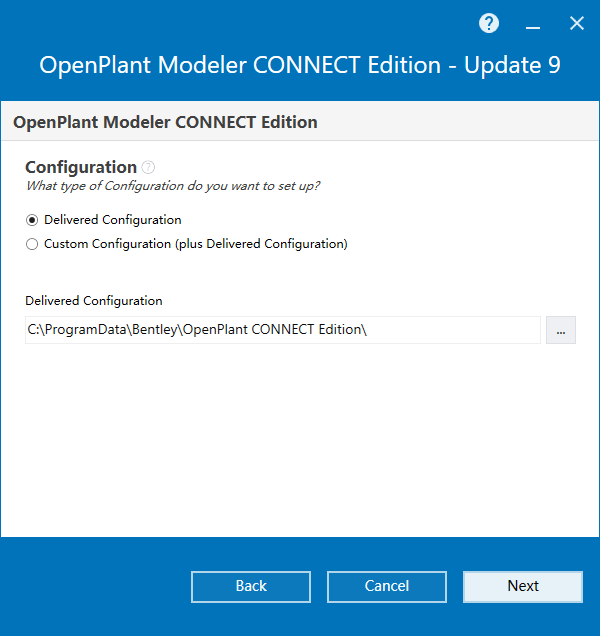Click the Delivered Configuration radio label text
Screen dimensions: 600x636
[x=113, y=220]
